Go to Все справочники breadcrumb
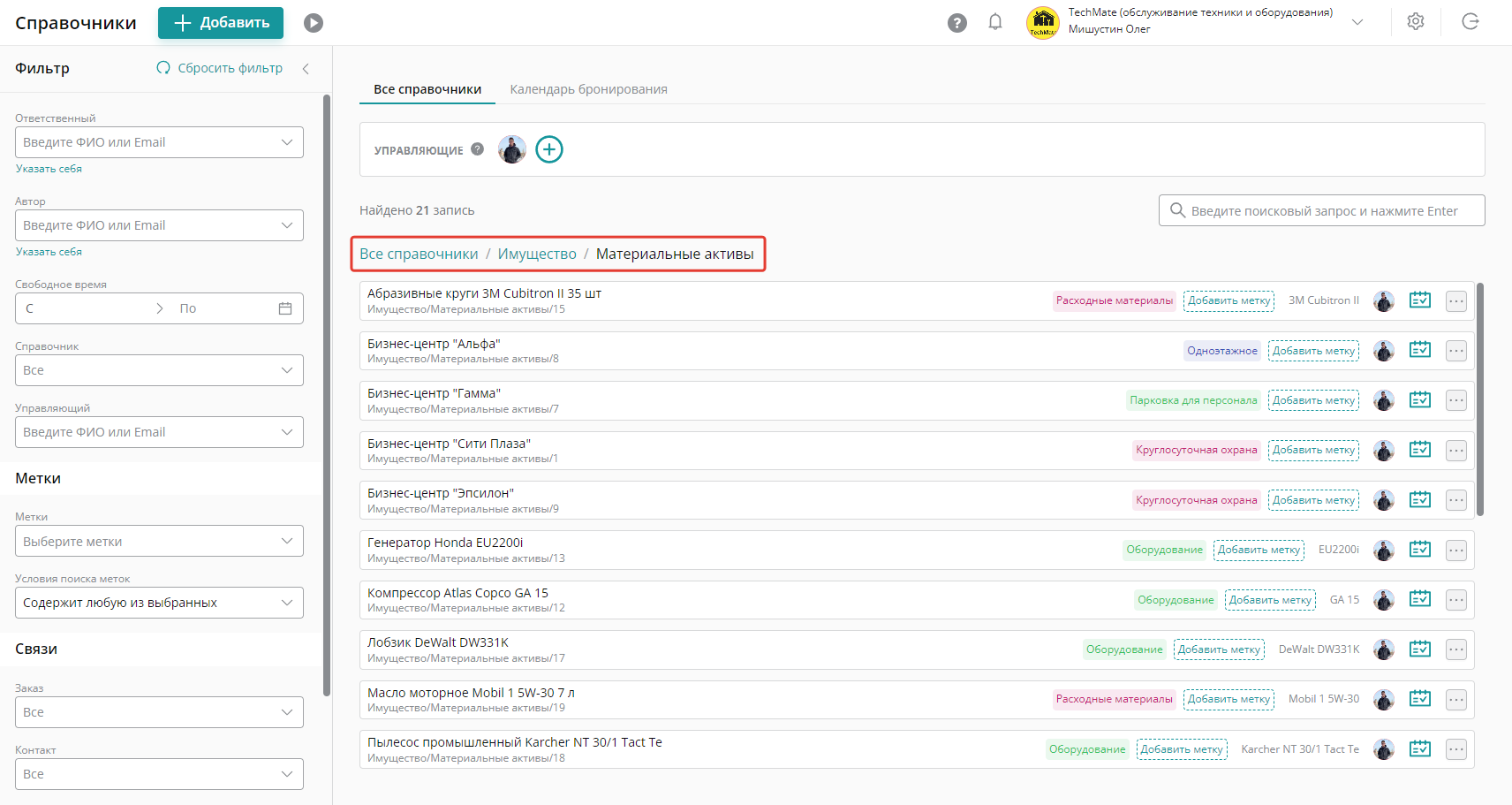This screenshot has width=1512, height=805. click(x=419, y=254)
